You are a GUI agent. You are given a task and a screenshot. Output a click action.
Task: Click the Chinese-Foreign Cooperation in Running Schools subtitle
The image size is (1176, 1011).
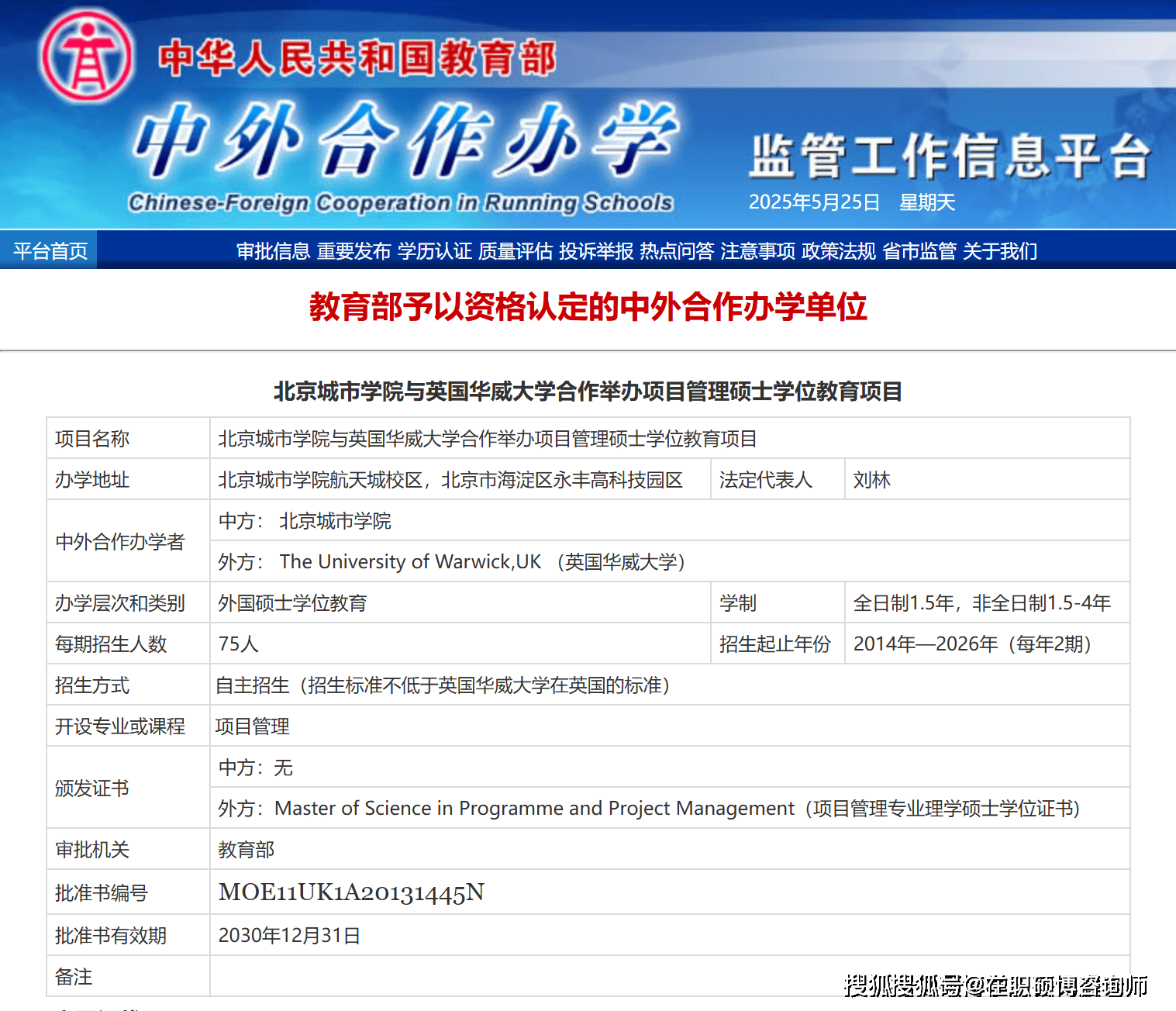point(400,203)
